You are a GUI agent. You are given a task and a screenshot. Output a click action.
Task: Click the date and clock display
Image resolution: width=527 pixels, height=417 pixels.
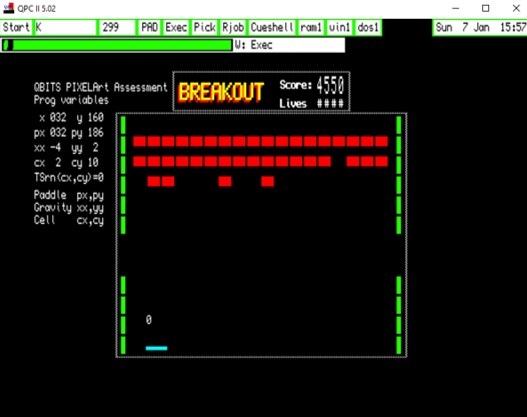click(x=480, y=27)
